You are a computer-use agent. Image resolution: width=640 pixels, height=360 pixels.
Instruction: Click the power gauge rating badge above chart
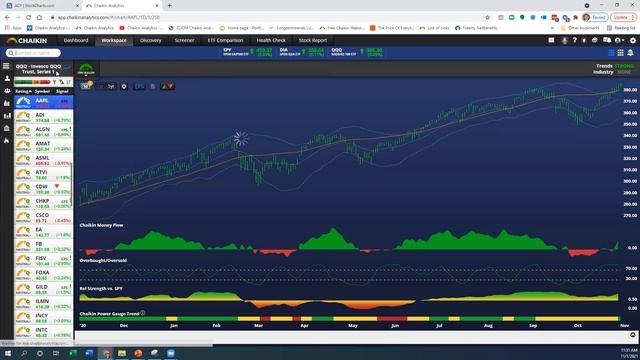tap(86, 69)
